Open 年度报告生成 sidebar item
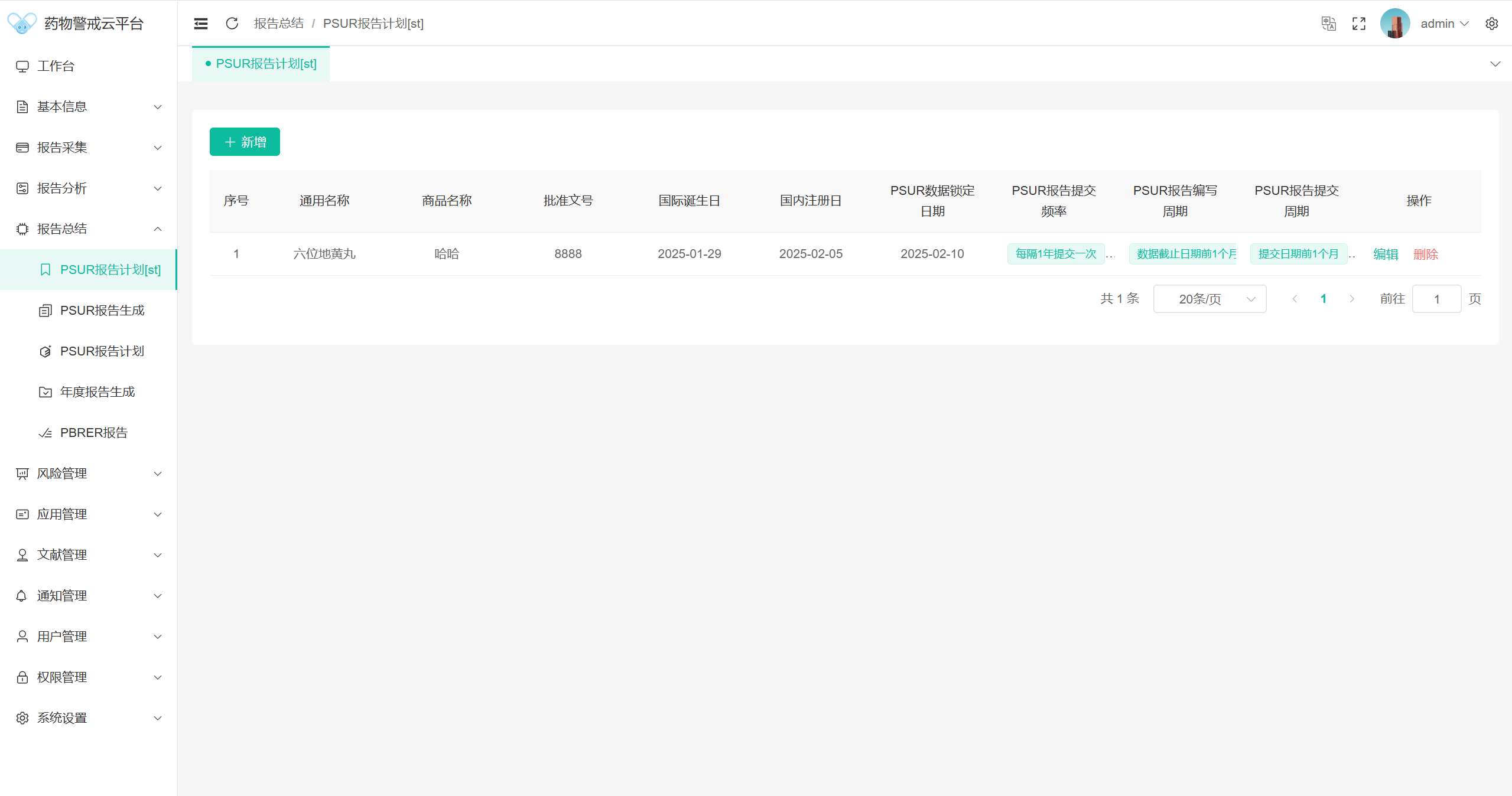The height and width of the screenshot is (796, 1512). pyautogui.click(x=97, y=392)
